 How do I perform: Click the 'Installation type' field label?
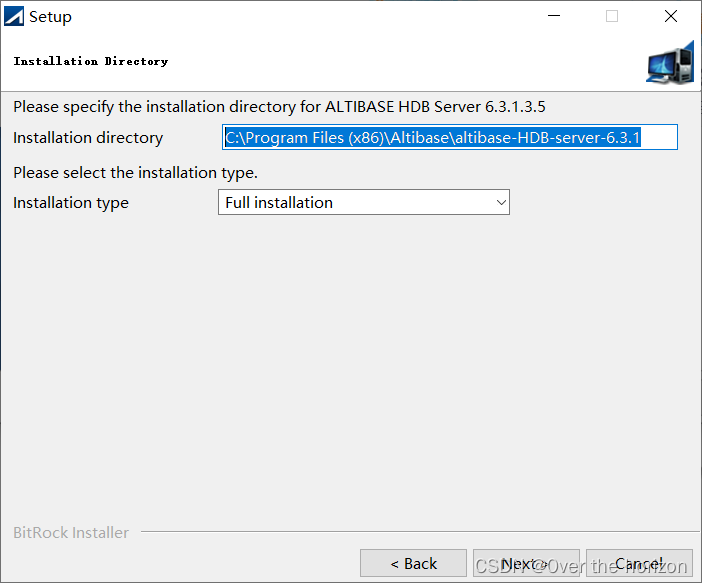coord(71,202)
